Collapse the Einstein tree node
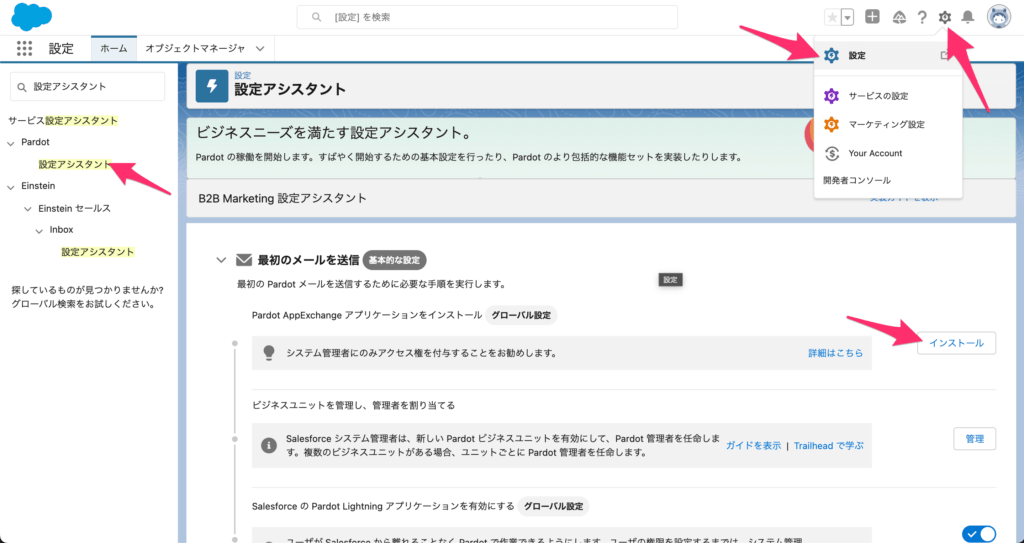 point(10,186)
